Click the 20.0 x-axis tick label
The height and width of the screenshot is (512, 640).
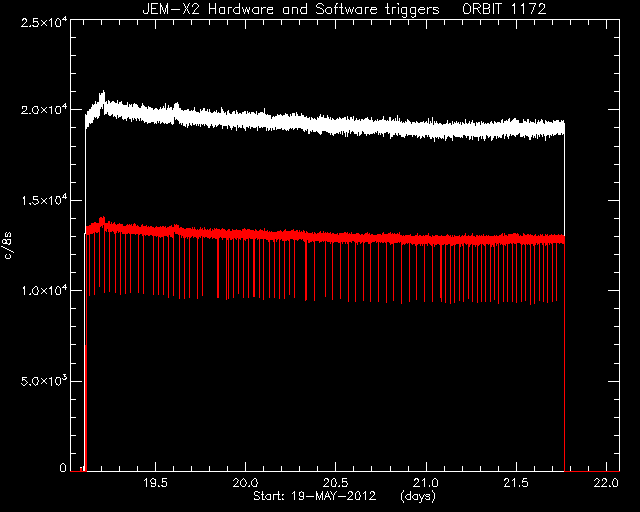(x=246, y=483)
